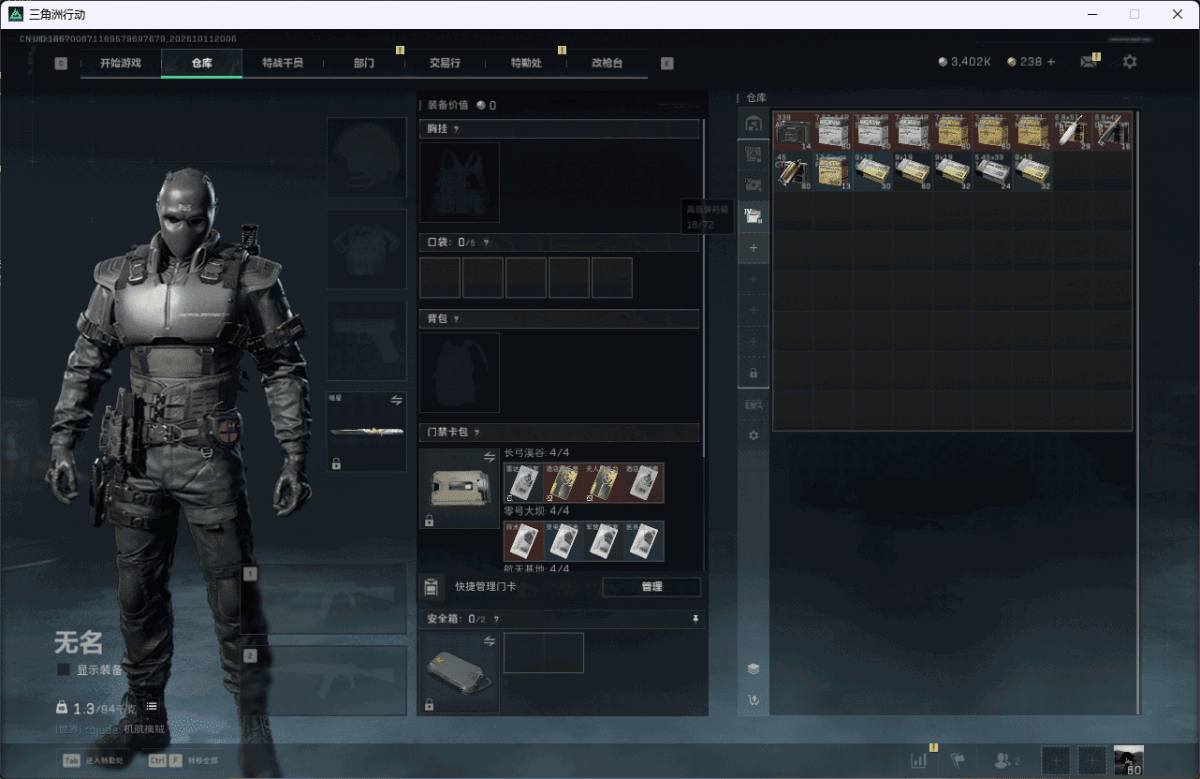Open the friends icon at bottom right
The image size is (1200, 779).
click(1004, 761)
